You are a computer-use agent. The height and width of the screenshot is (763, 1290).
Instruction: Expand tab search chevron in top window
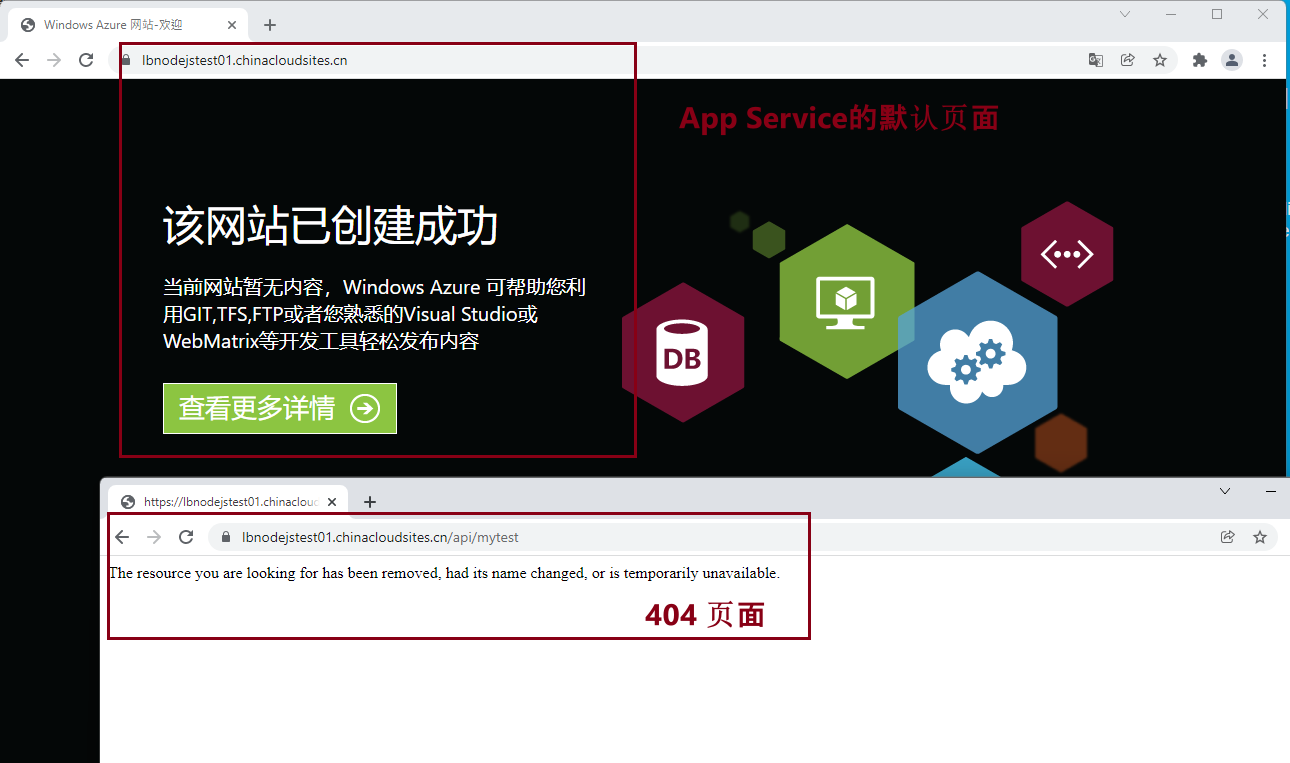[1125, 14]
